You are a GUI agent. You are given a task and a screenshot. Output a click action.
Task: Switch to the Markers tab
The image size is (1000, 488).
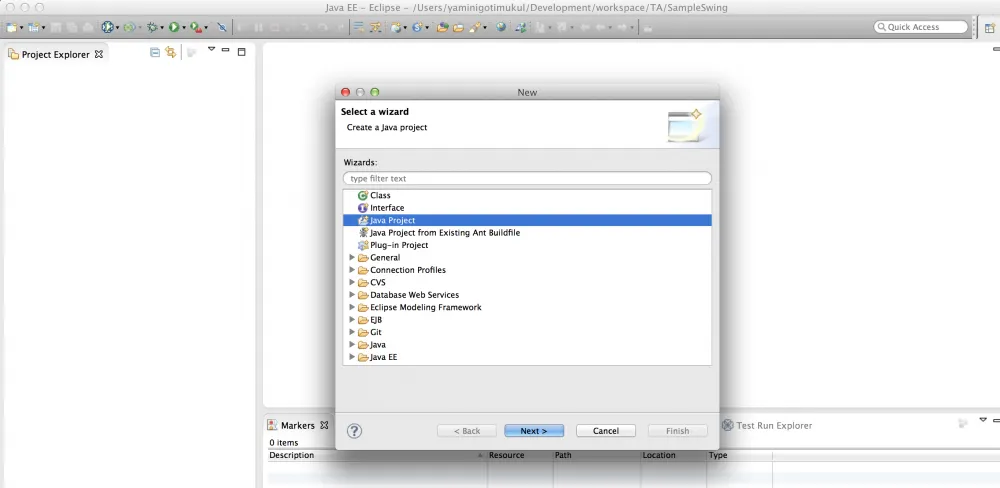(297, 426)
